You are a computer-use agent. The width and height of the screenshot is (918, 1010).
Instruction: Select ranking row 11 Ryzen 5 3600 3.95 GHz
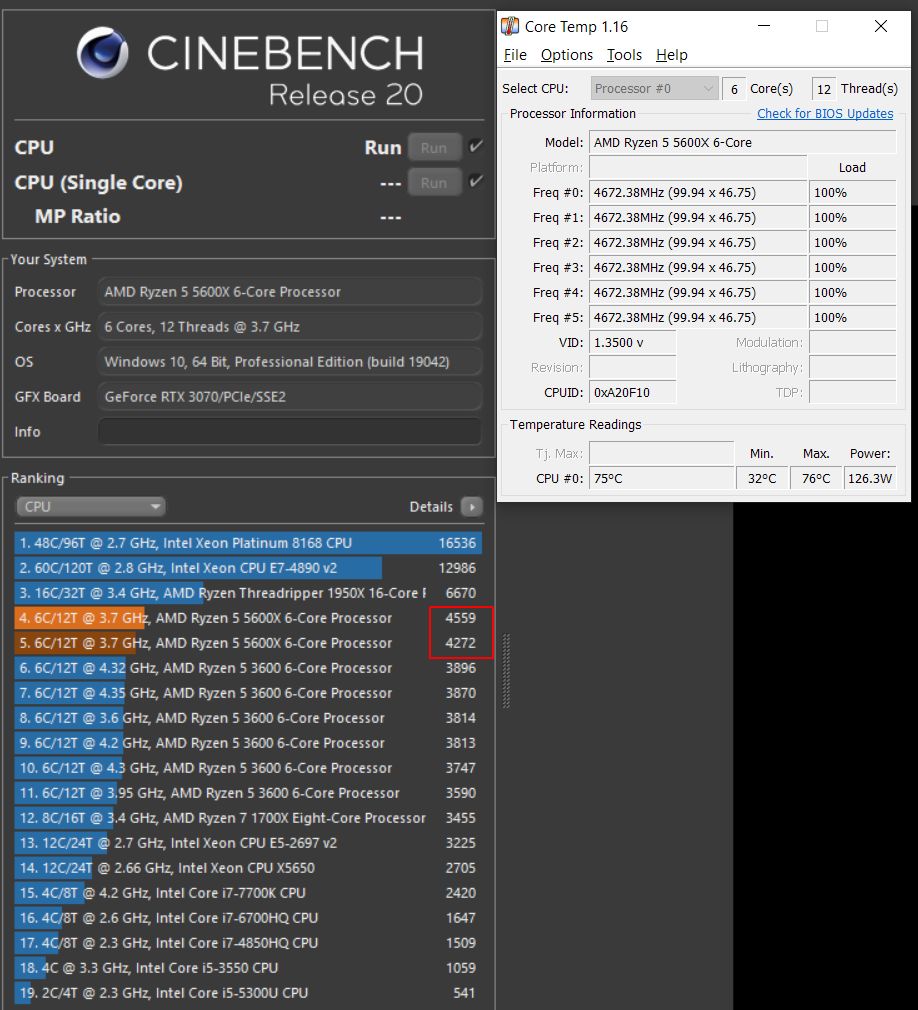click(248, 793)
